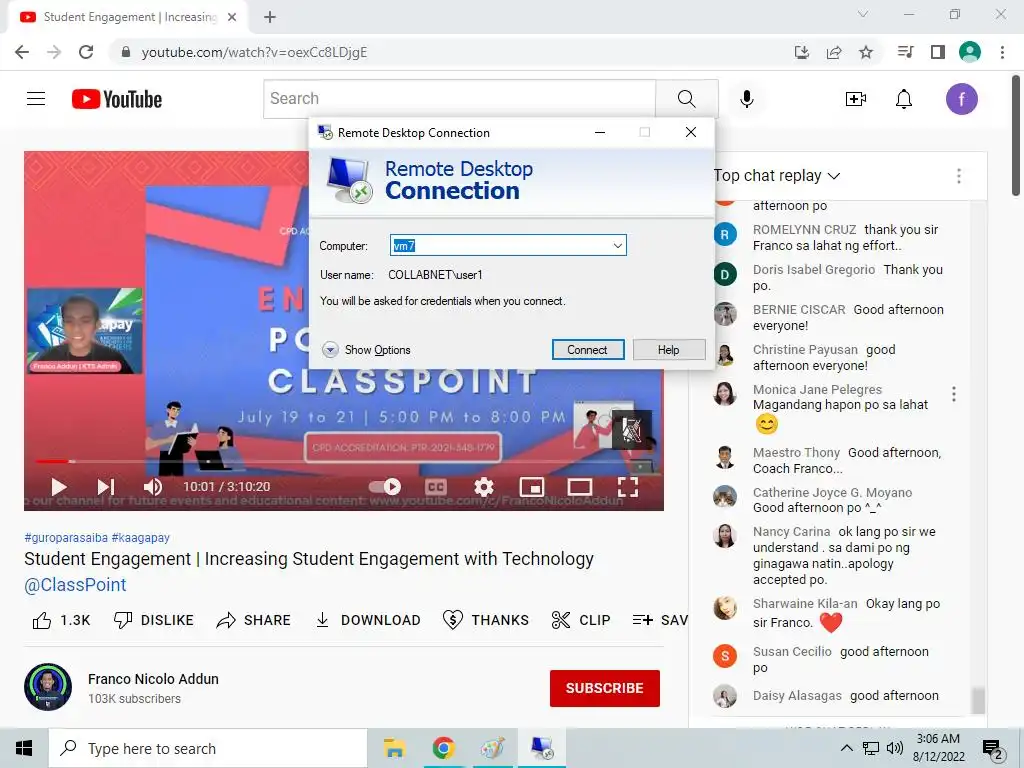Viewport: 1024px width, 768px height.
Task: Click the taskbar network icon
Action: click(x=871, y=748)
